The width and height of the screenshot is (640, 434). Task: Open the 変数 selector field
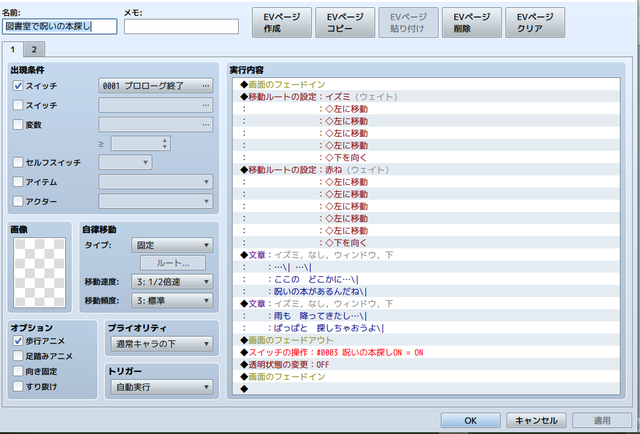pos(156,125)
